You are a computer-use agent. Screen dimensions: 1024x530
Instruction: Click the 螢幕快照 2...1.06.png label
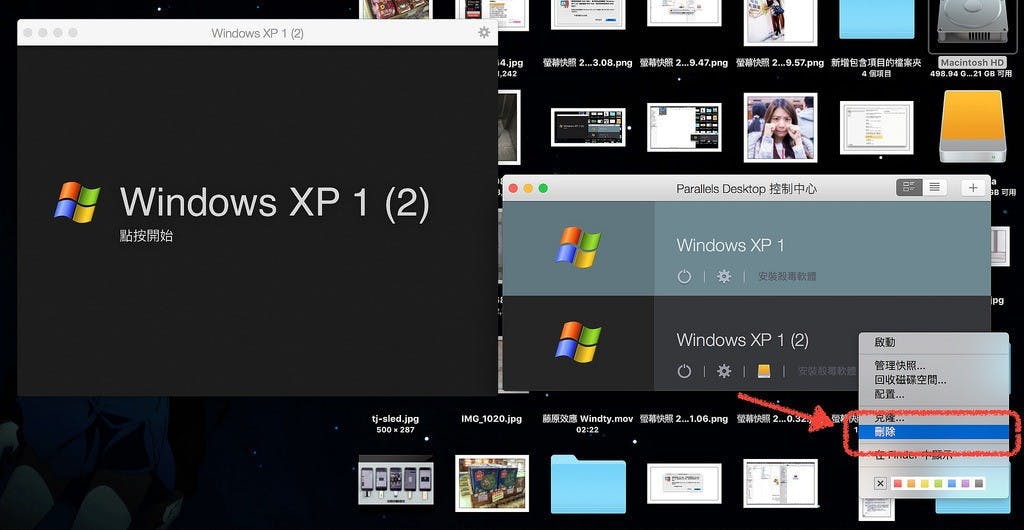click(684, 419)
